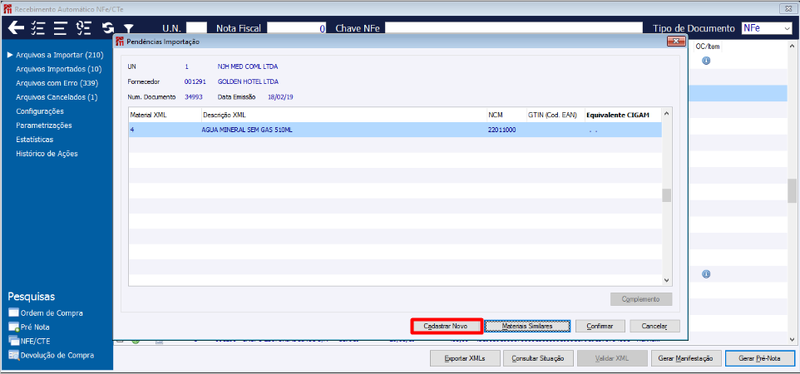Click Materiais Similares button

pos(527,326)
